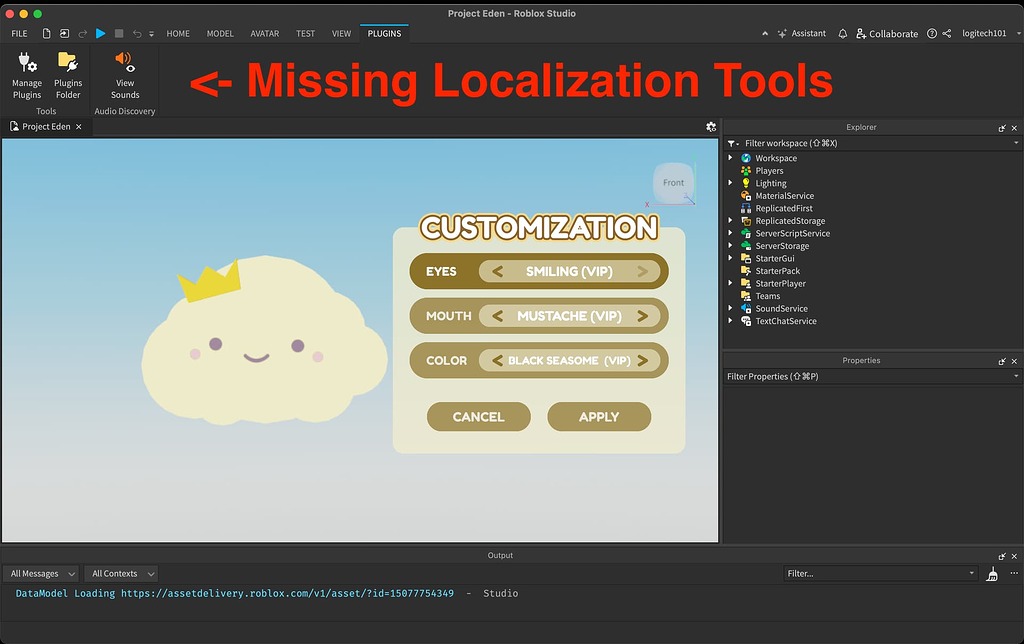The width and height of the screenshot is (1024, 644).
Task: Click the redo arrow in the toolbar
Action: click(82, 33)
